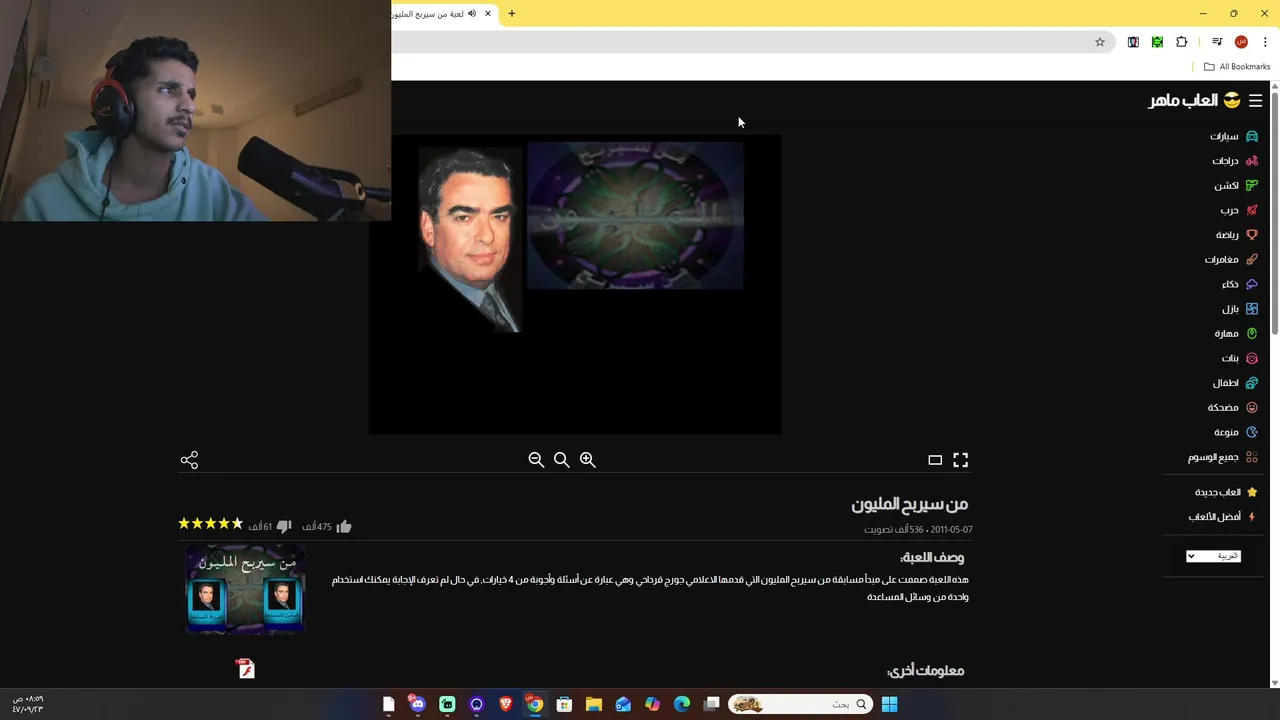
Task: Close the لعبة من سيربح المليون tab
Action: click(488, 14)
